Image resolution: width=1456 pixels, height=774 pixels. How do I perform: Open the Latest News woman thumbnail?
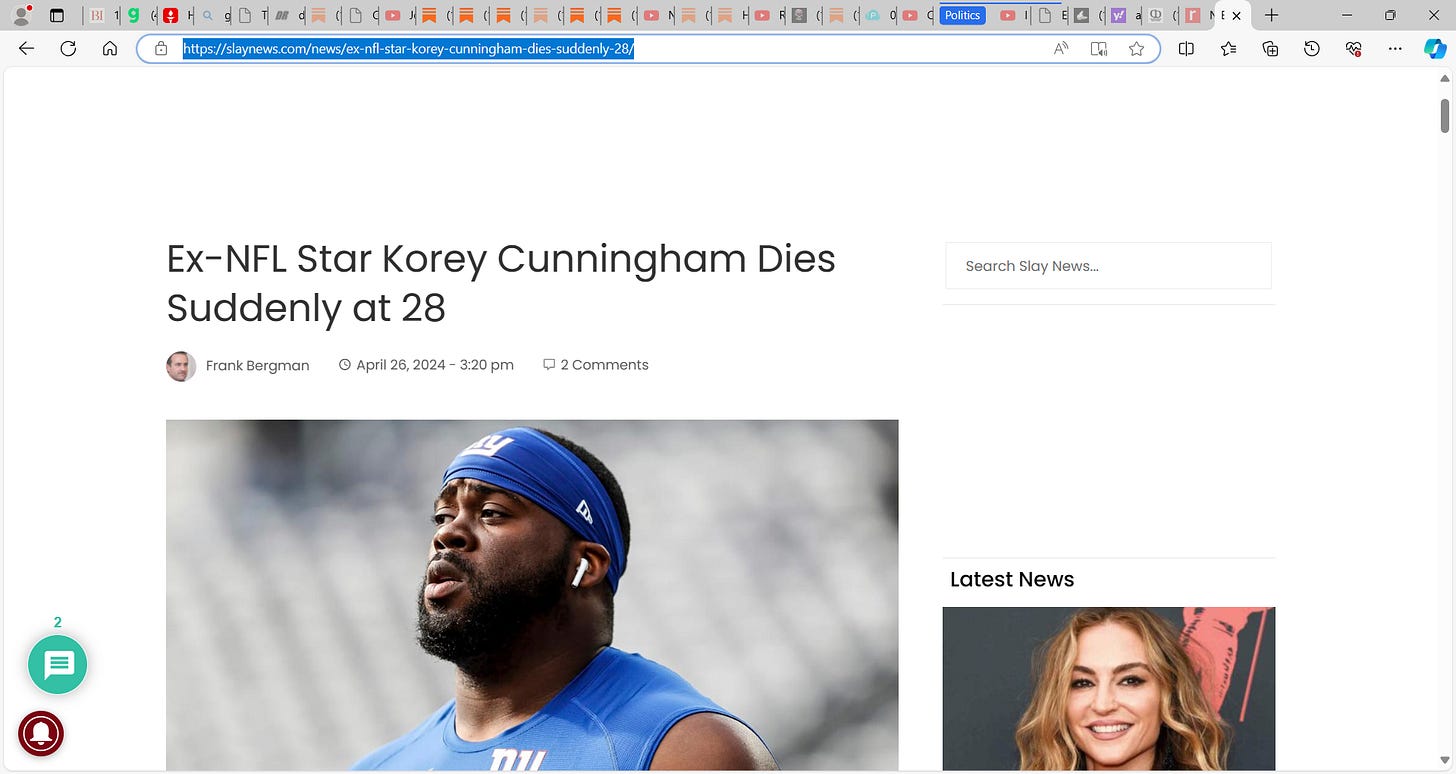pos(1108,689)
